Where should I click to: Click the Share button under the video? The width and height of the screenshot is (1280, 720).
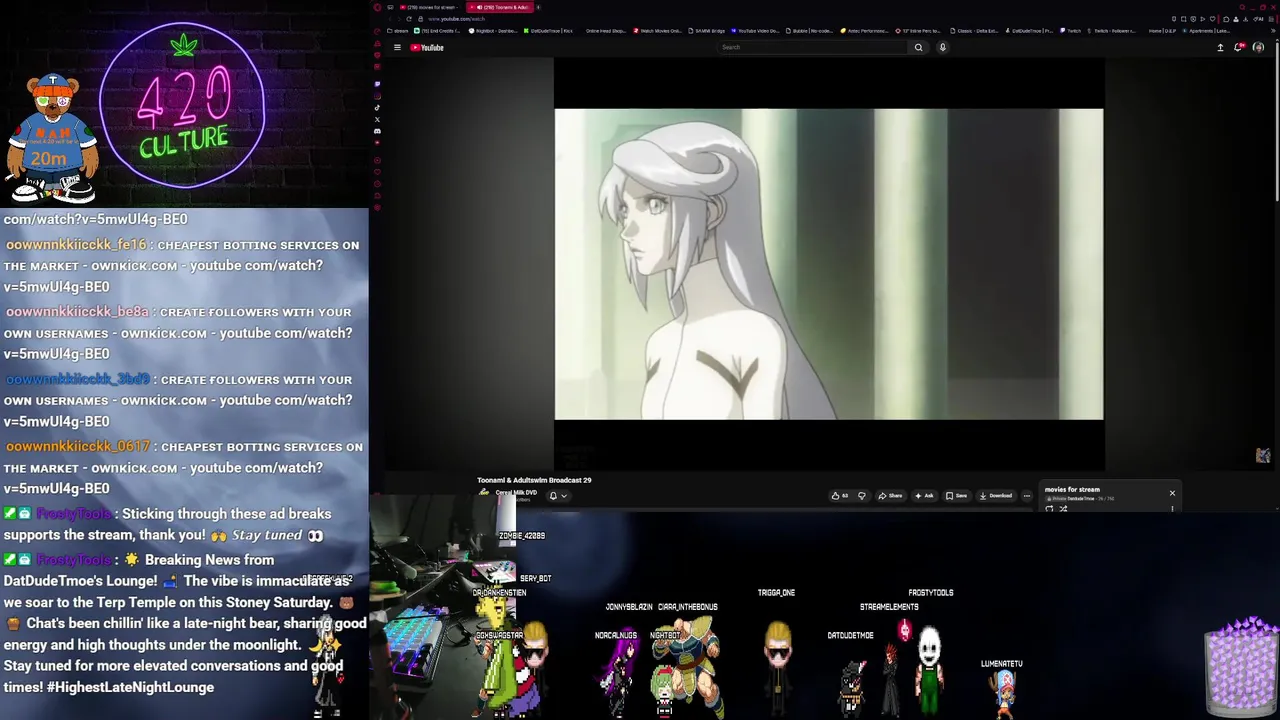[x=891, y=496]
